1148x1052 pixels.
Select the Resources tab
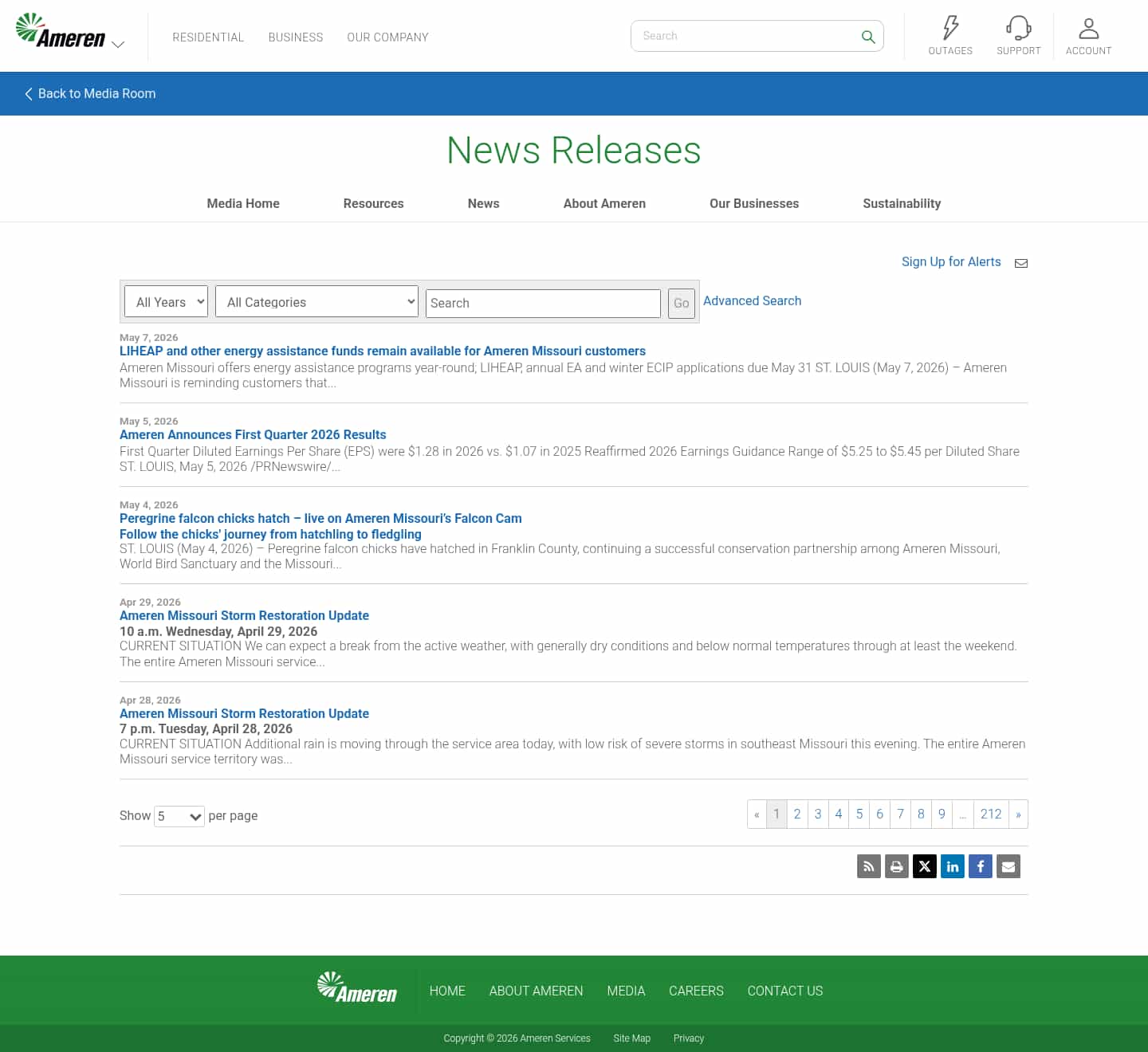[x=373, y=204]
